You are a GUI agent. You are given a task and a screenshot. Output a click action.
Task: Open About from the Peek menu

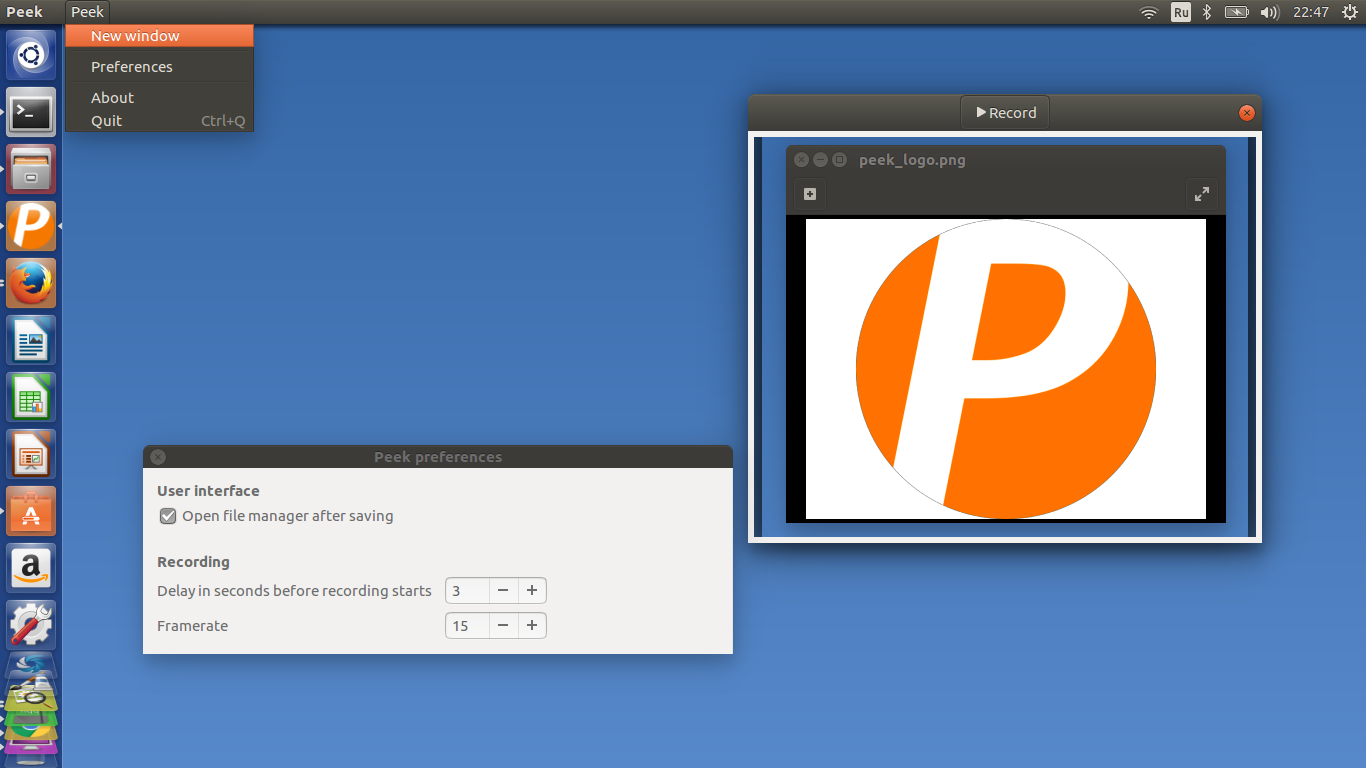click(x=159, y=98)
